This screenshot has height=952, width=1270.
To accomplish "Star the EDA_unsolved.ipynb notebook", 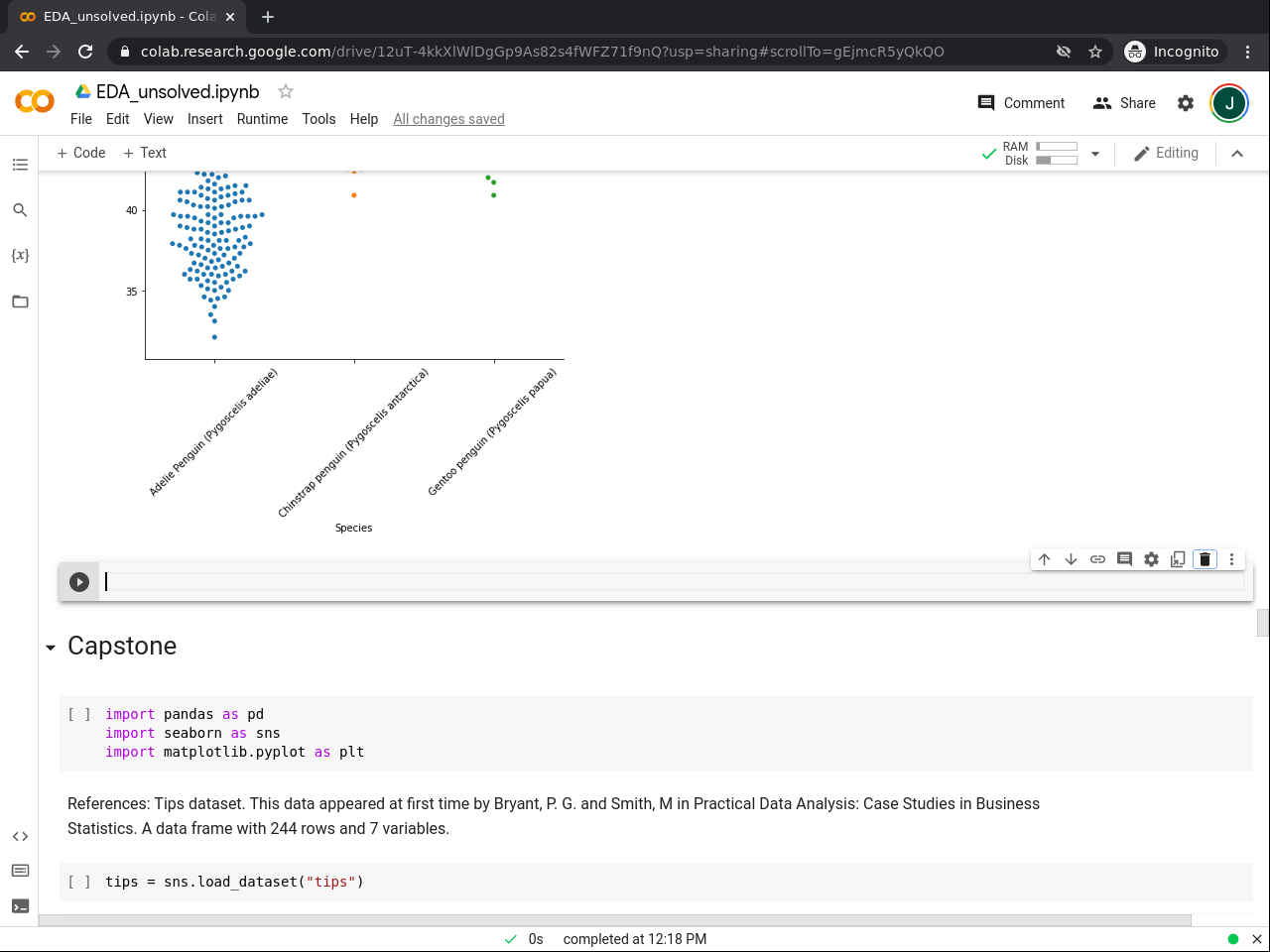I will point(286,91).
